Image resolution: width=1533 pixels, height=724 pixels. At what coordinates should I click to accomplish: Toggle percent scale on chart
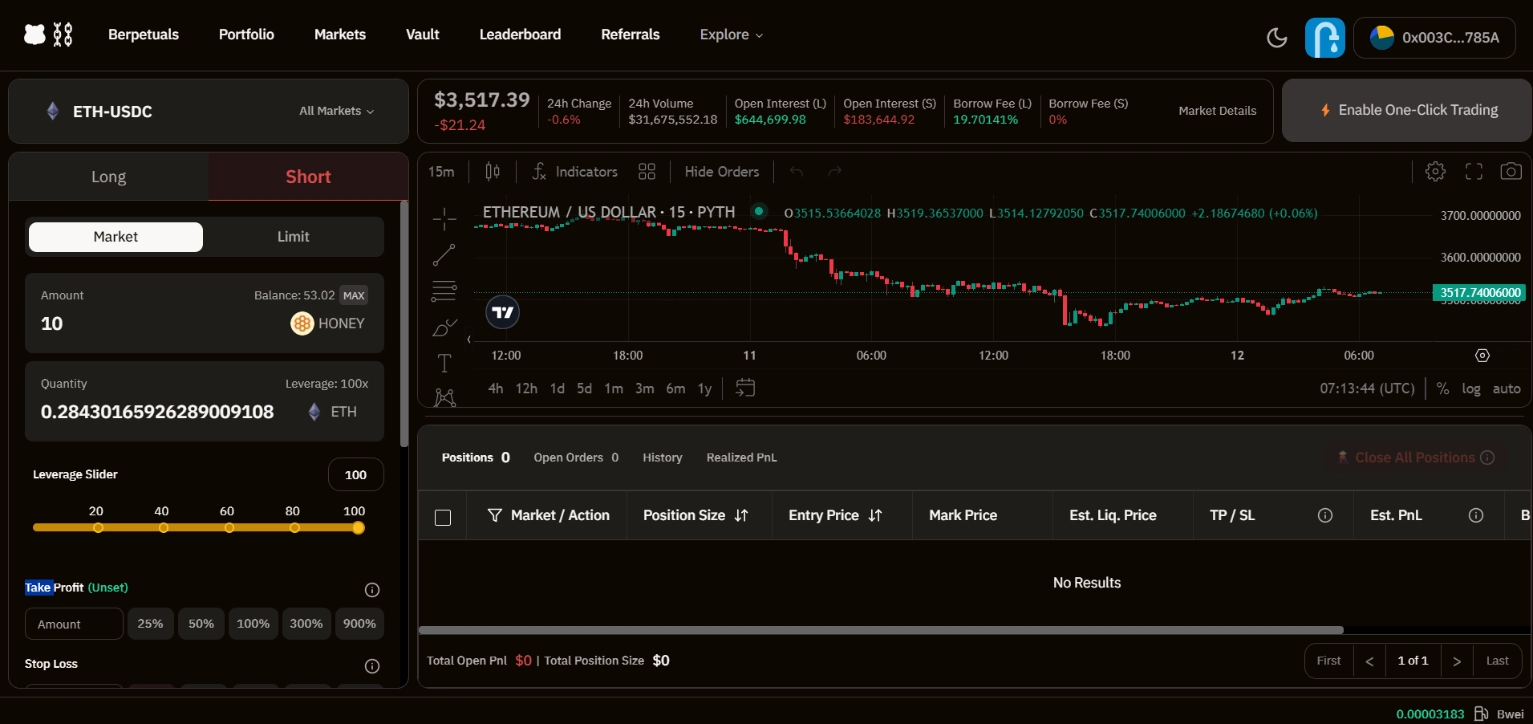tap(1443, 388)
